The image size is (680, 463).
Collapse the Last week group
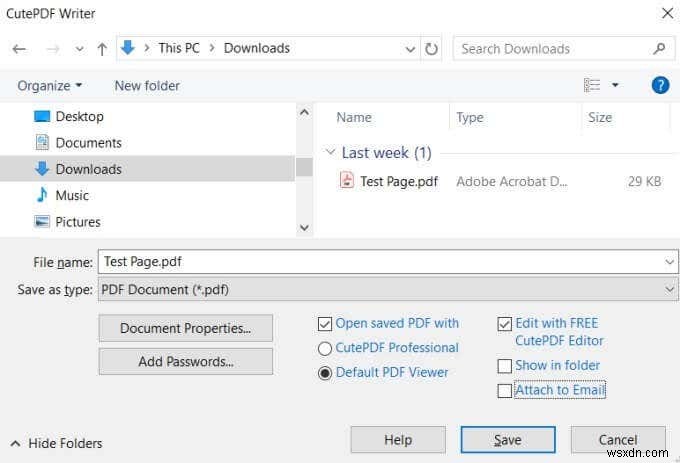pos(330,152)
